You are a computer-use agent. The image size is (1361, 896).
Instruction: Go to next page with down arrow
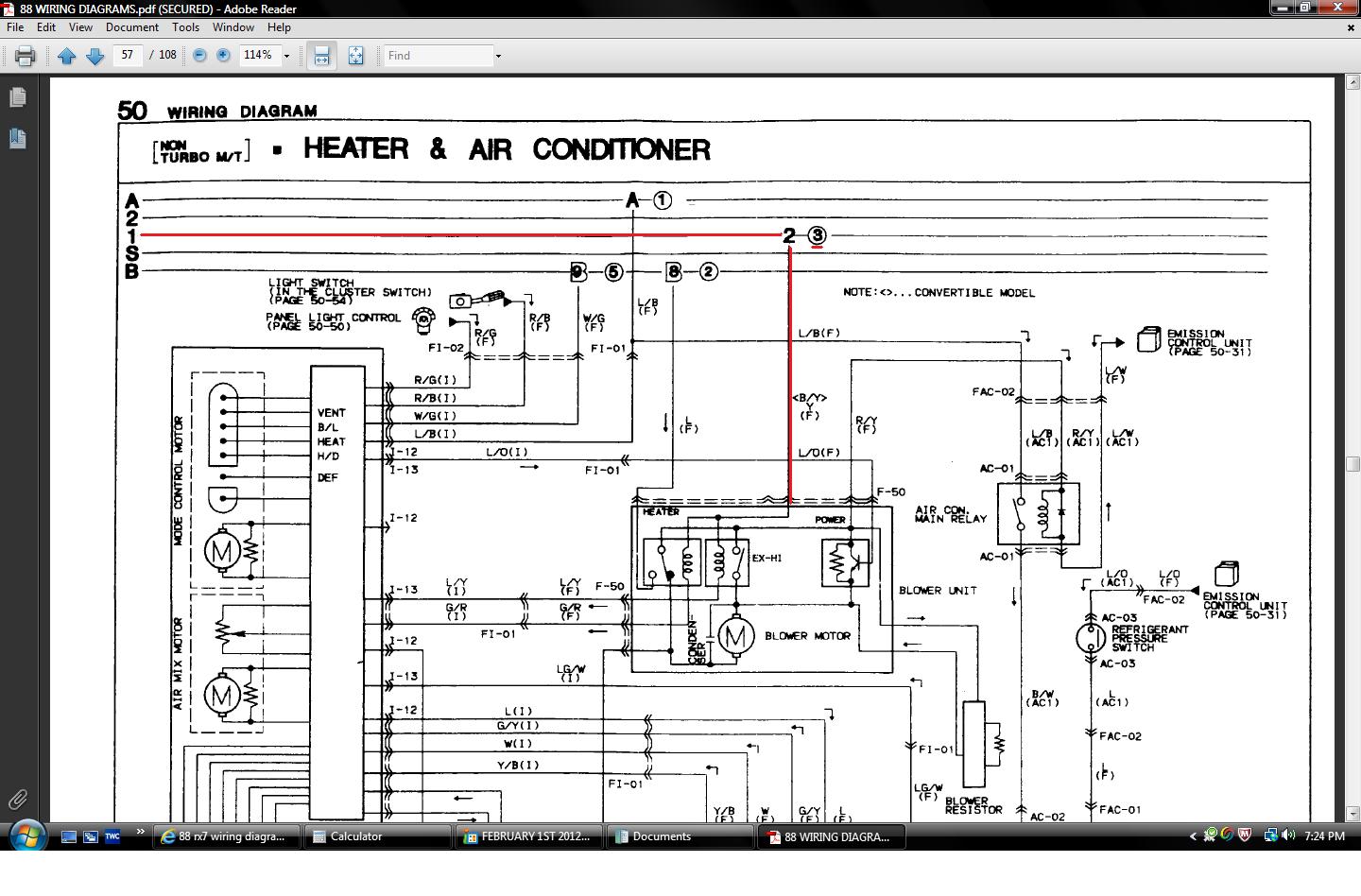[94, 56]
